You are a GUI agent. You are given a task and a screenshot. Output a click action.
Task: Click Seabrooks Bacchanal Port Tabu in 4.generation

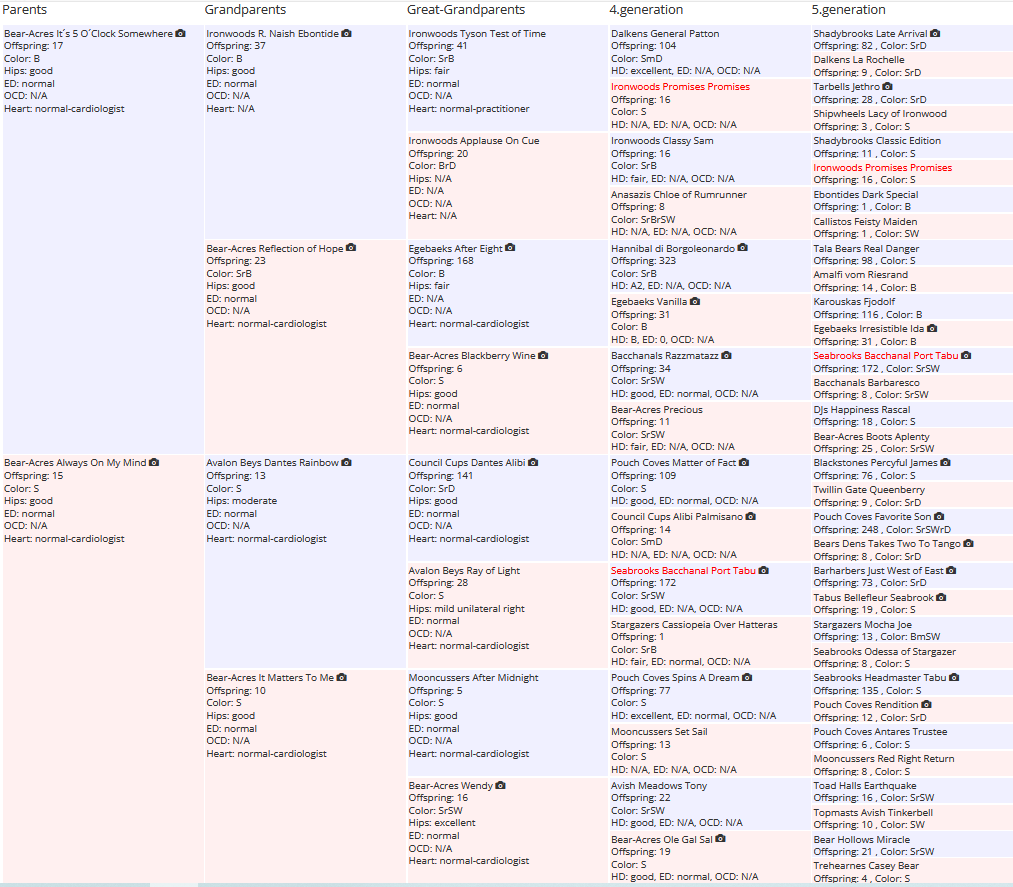pyautogui.click(x=683, y=570)
